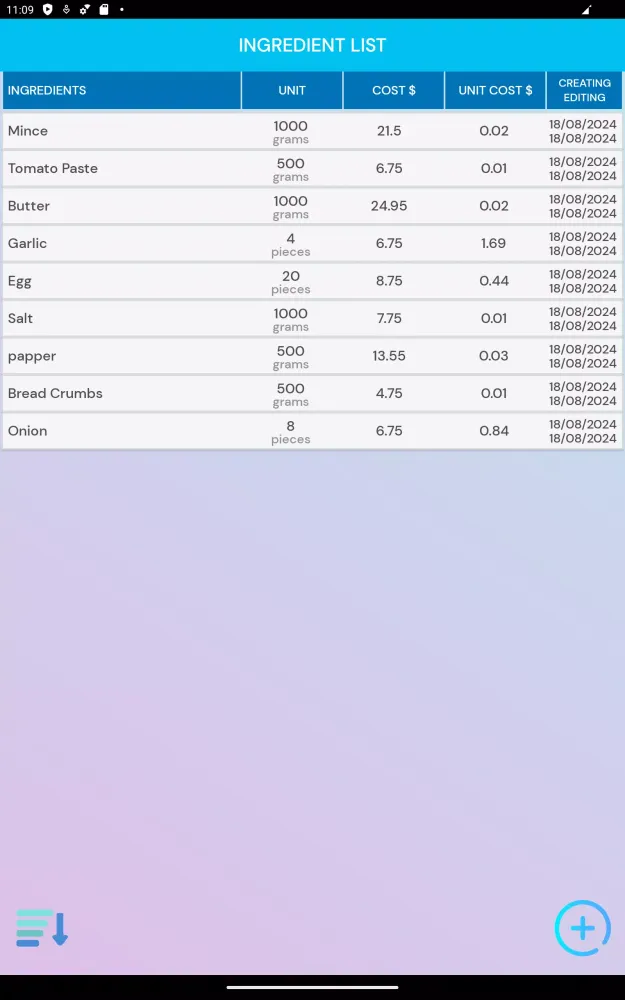This screenshot has height=1000, width=625.
Task: Tap the add ingredient plus icon
Action: tap(582, 928)
